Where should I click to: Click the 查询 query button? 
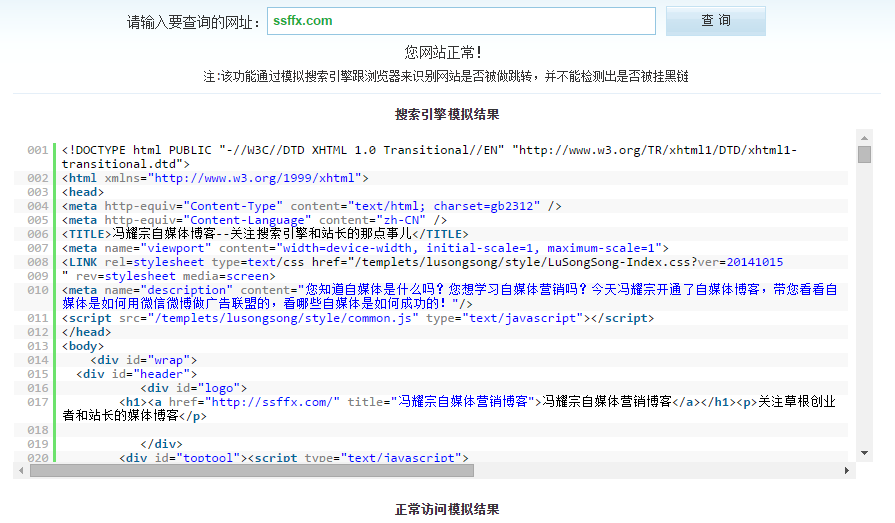click(715, 21)
